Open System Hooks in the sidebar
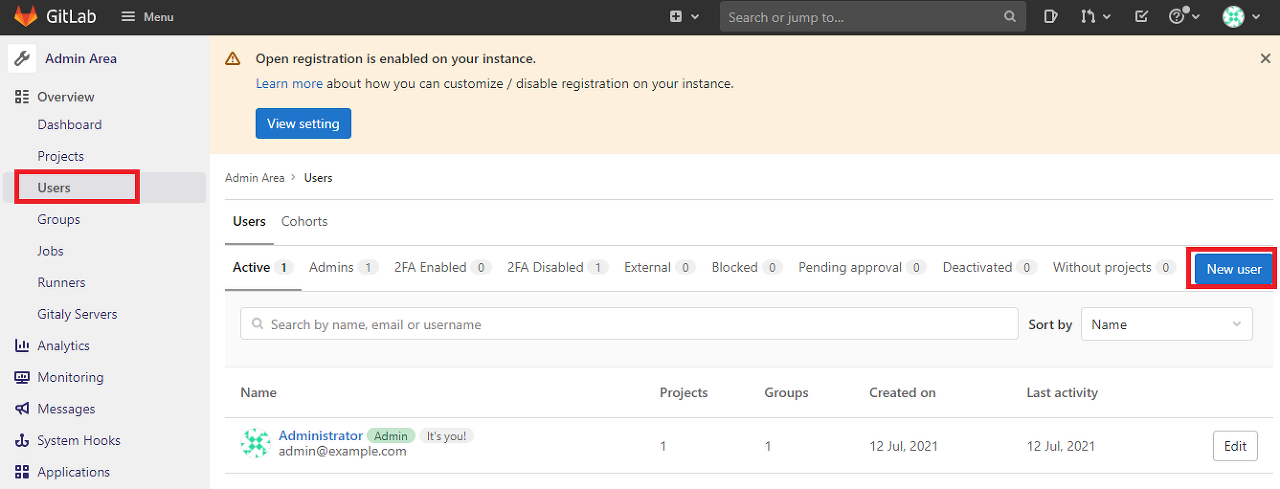 click(x=79, y=440)
